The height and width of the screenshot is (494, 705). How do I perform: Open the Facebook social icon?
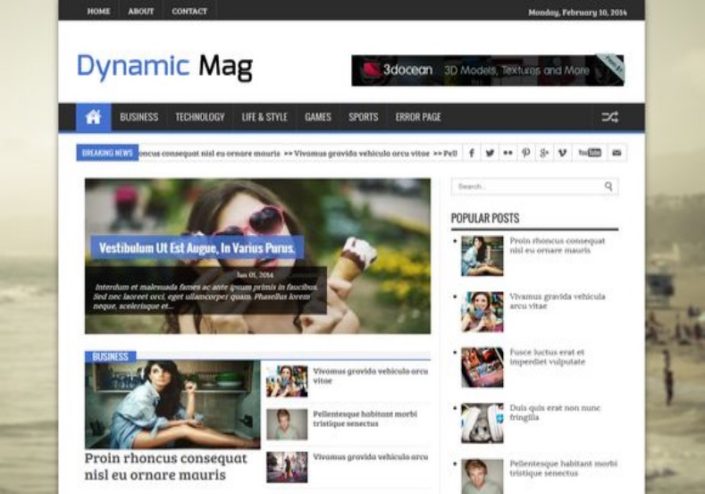coord(472,153)
